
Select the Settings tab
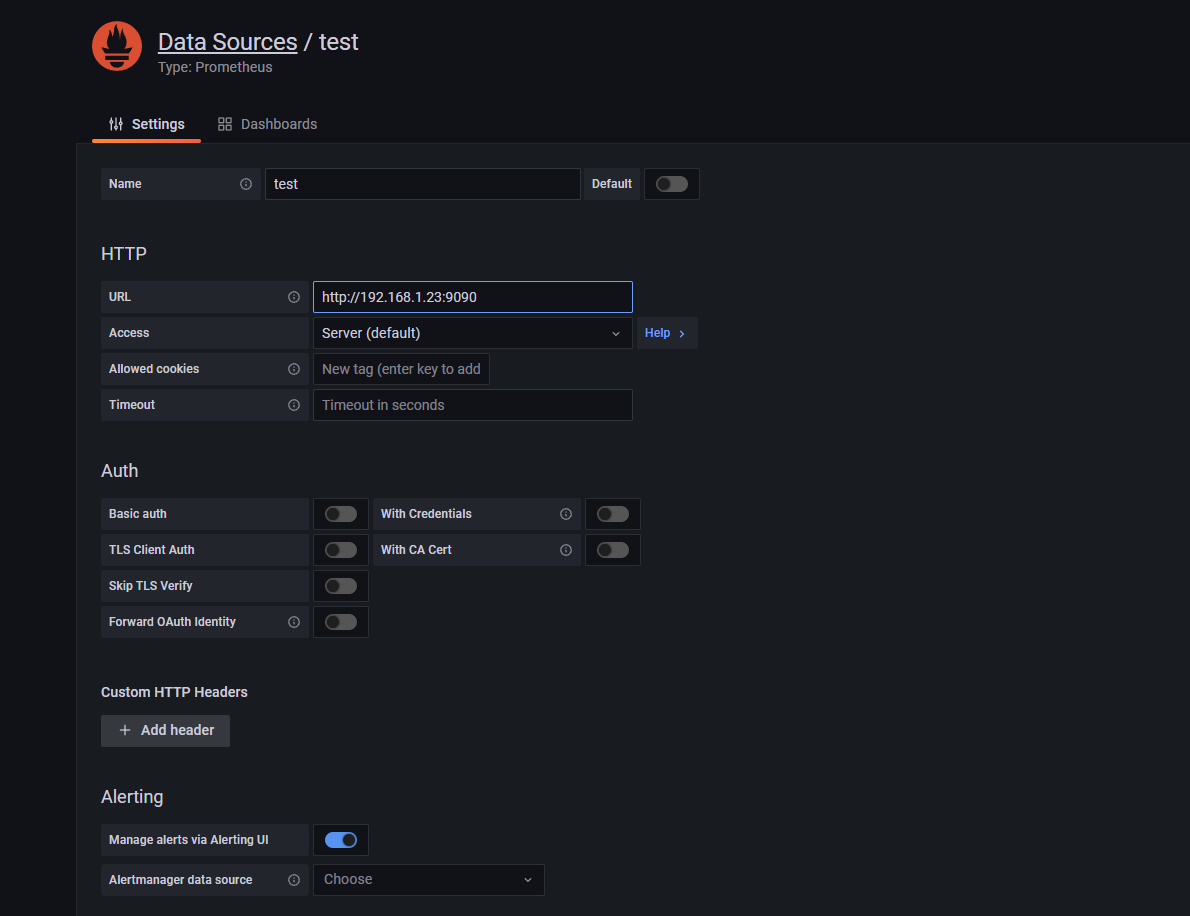pyautogui.click(x=147, y=124)
